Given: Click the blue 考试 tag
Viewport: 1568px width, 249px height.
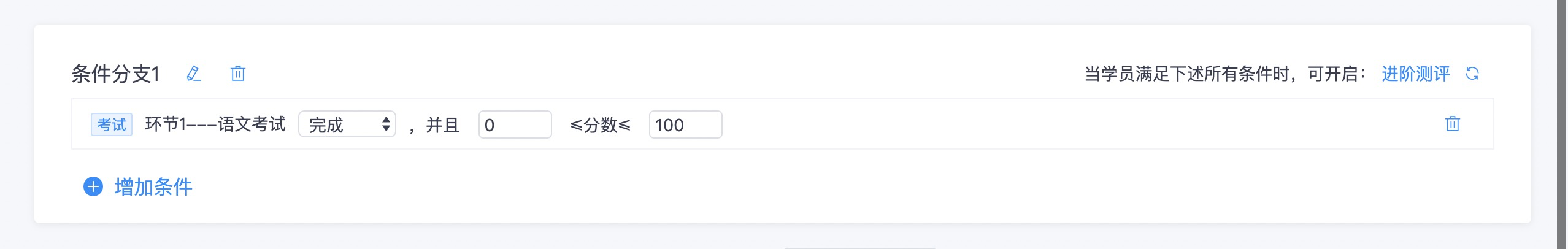Looking at the screenshot, I should 112,124.
